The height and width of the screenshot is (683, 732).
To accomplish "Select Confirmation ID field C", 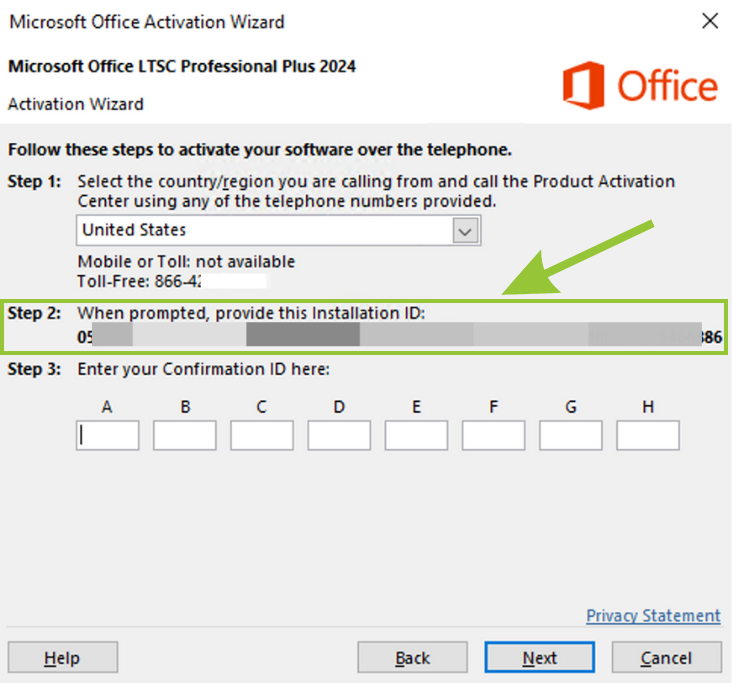I will click(262, 435).
